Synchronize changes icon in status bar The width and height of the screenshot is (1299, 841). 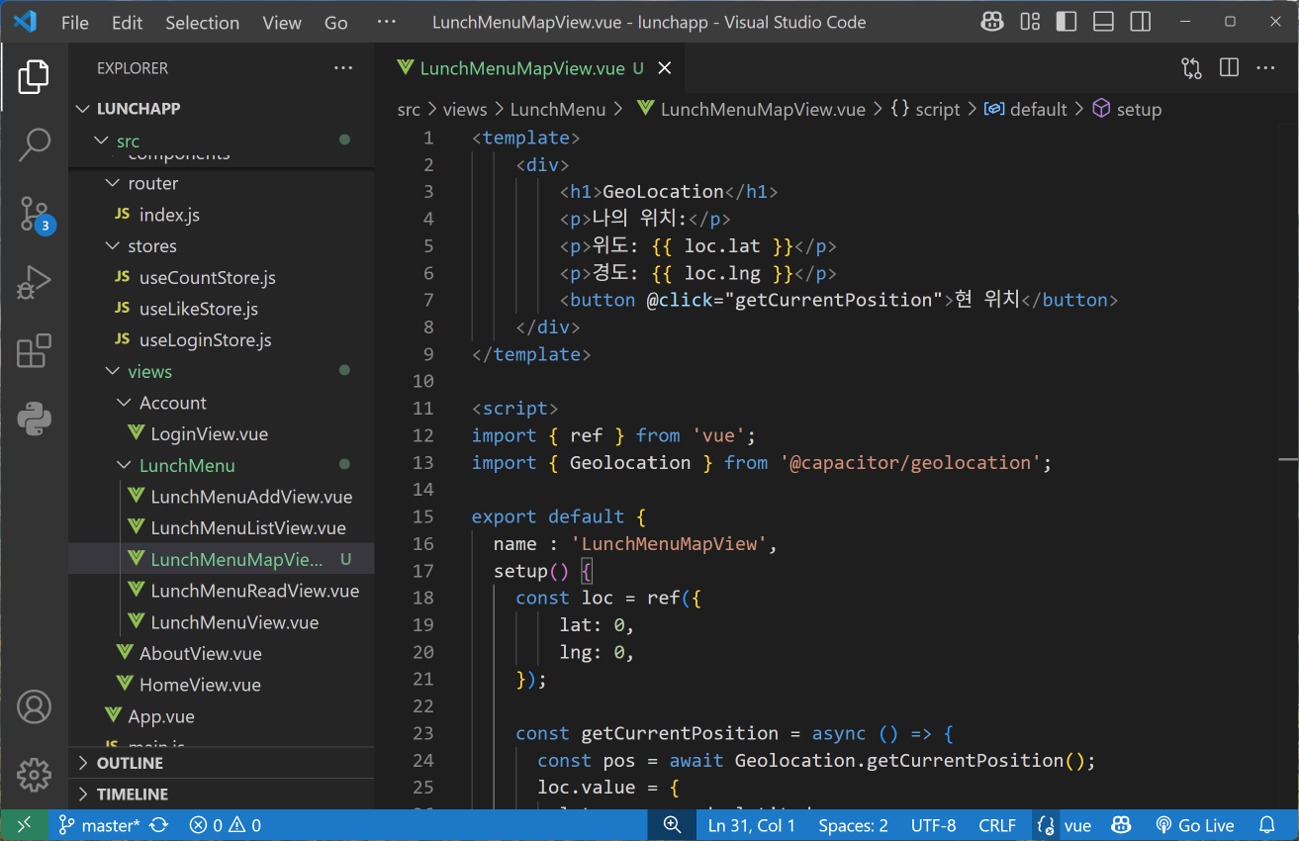159,825
